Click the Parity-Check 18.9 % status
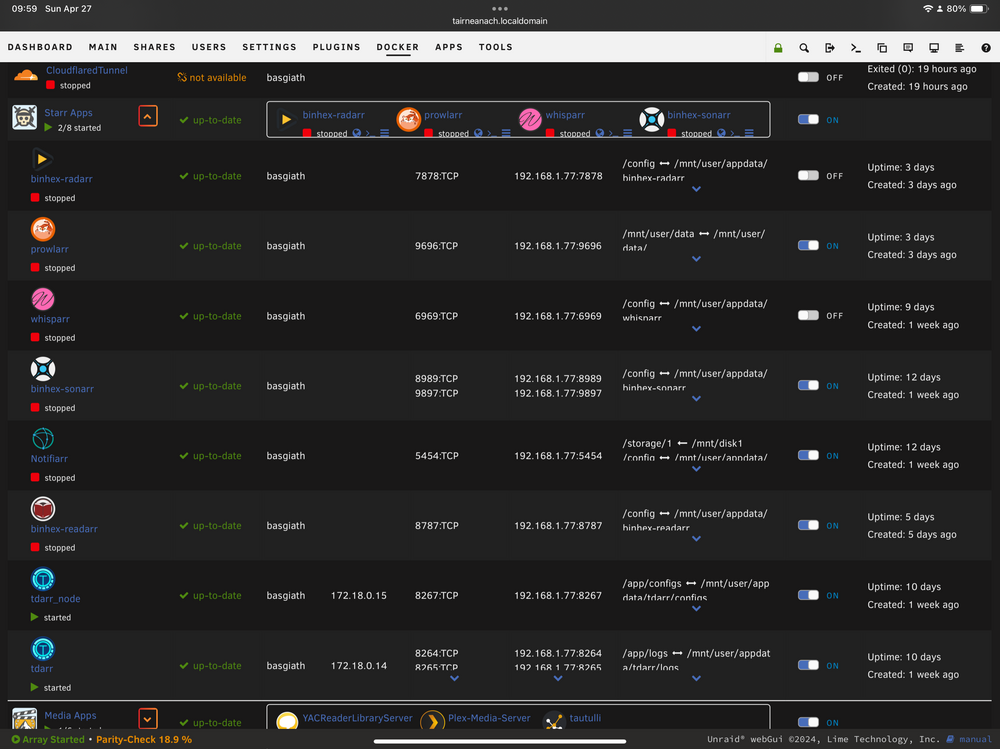1000x749 pixels. tap(144, 739)
